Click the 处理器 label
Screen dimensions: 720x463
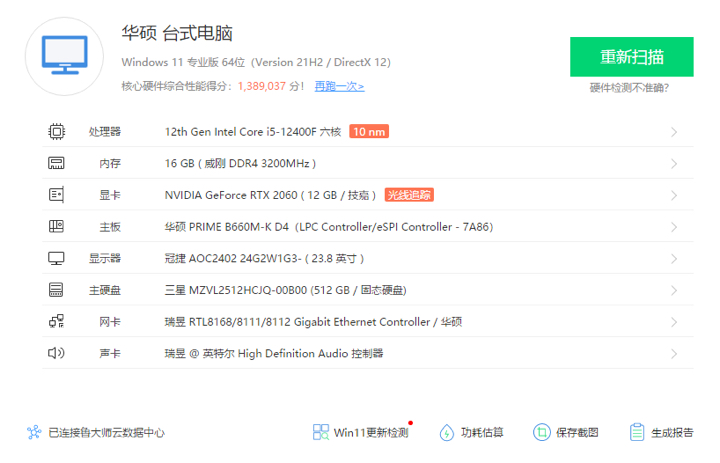tap(105, 132)
